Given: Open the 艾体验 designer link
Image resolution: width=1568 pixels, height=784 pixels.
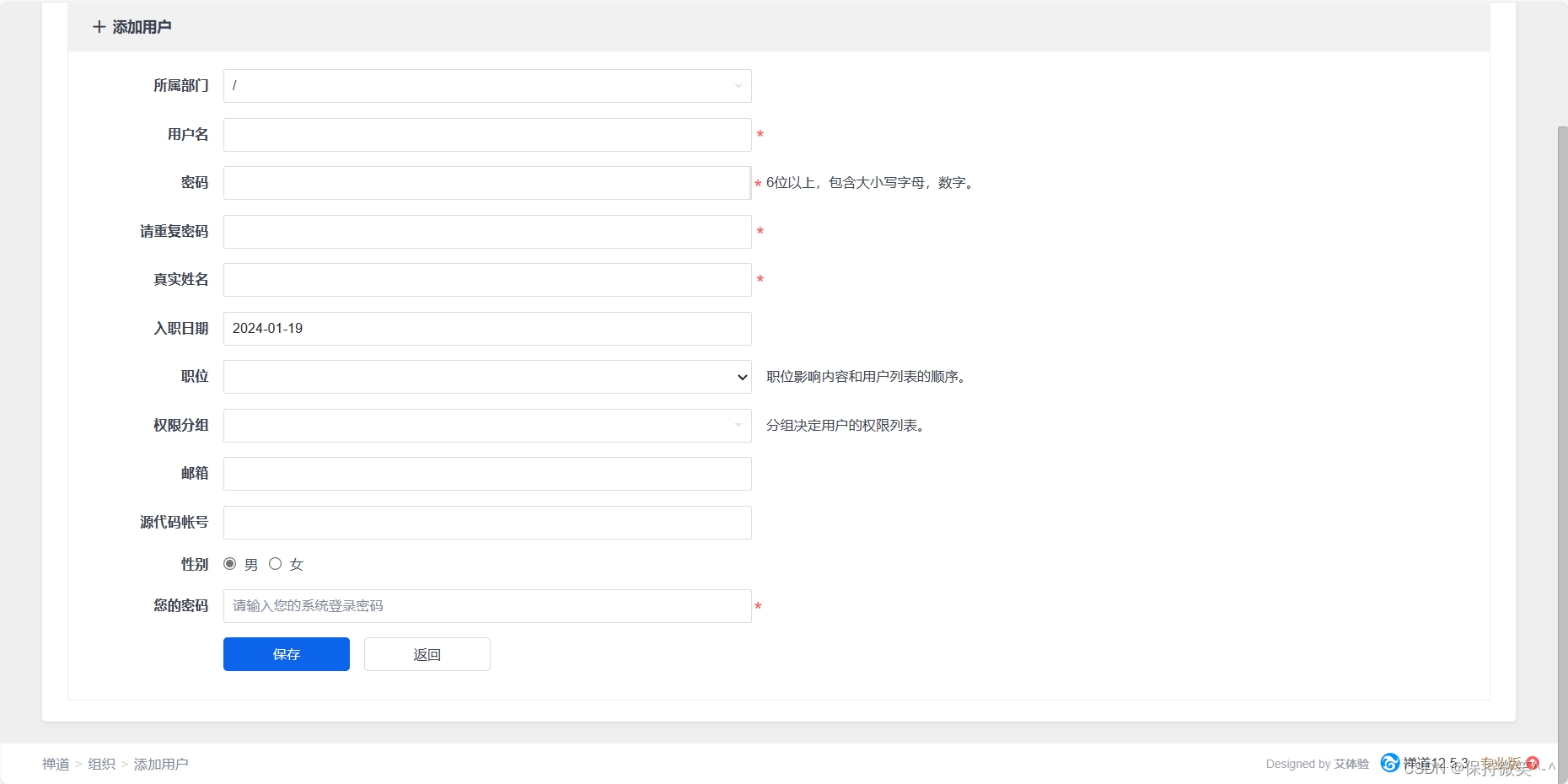Looking at the screenshot, I should pos(1351,764).
